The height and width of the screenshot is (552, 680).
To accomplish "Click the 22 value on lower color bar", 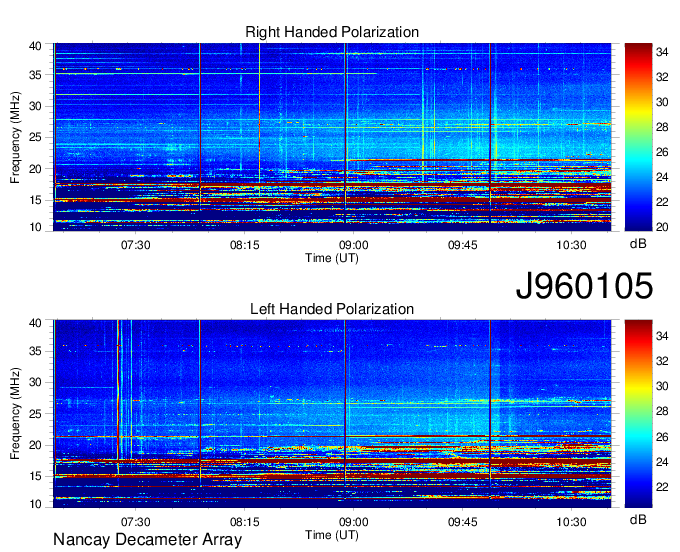I will point(662,487).
